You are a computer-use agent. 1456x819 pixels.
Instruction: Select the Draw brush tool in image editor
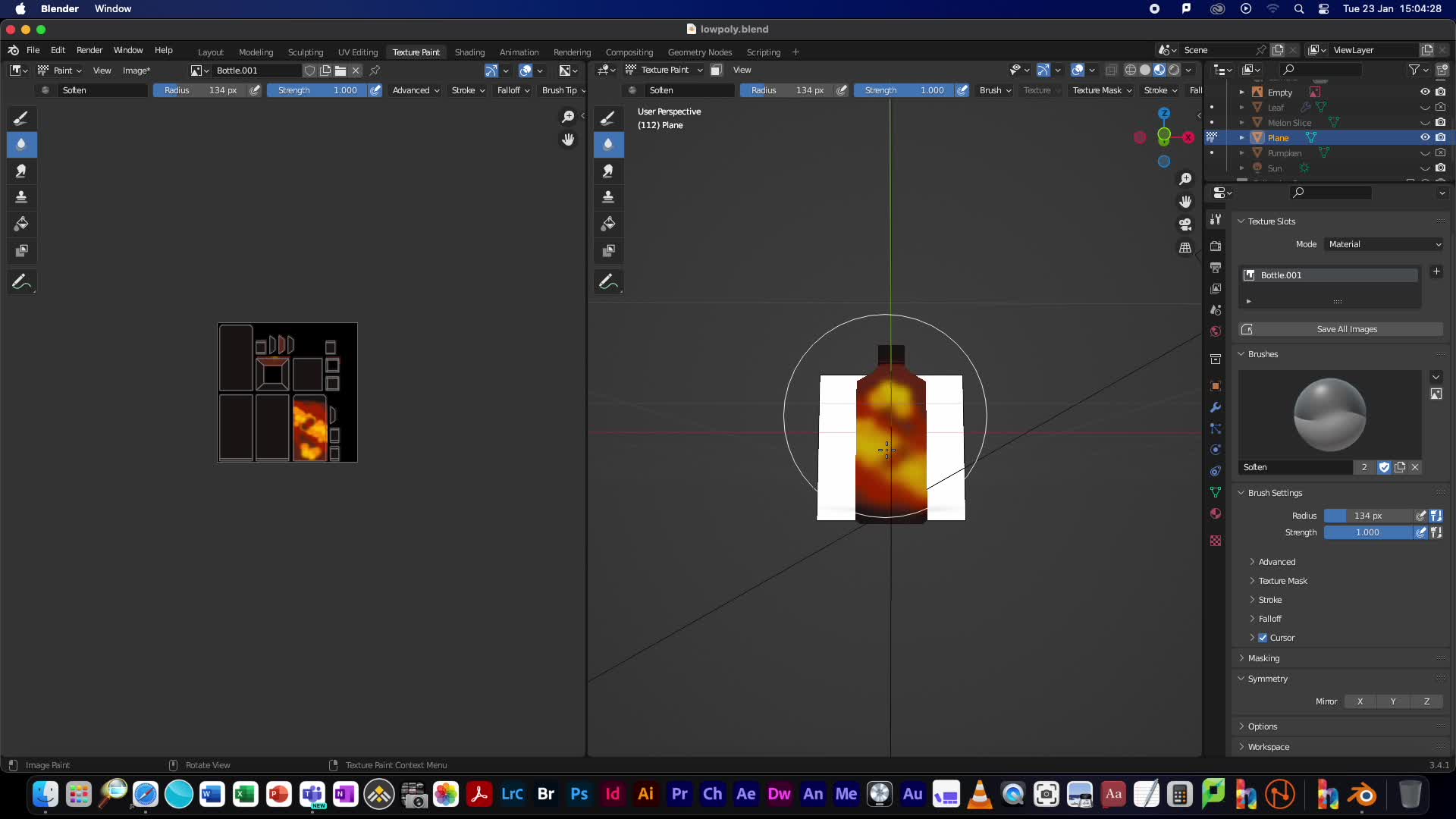point(21,118)
